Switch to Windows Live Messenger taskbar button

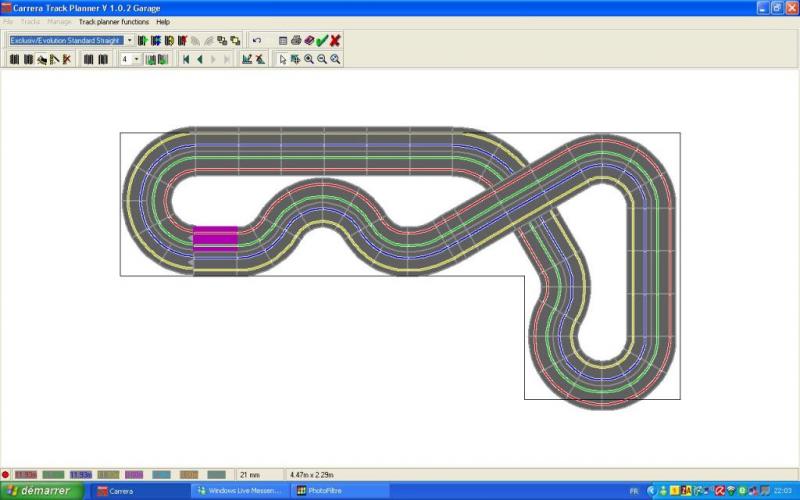(239, 491)
